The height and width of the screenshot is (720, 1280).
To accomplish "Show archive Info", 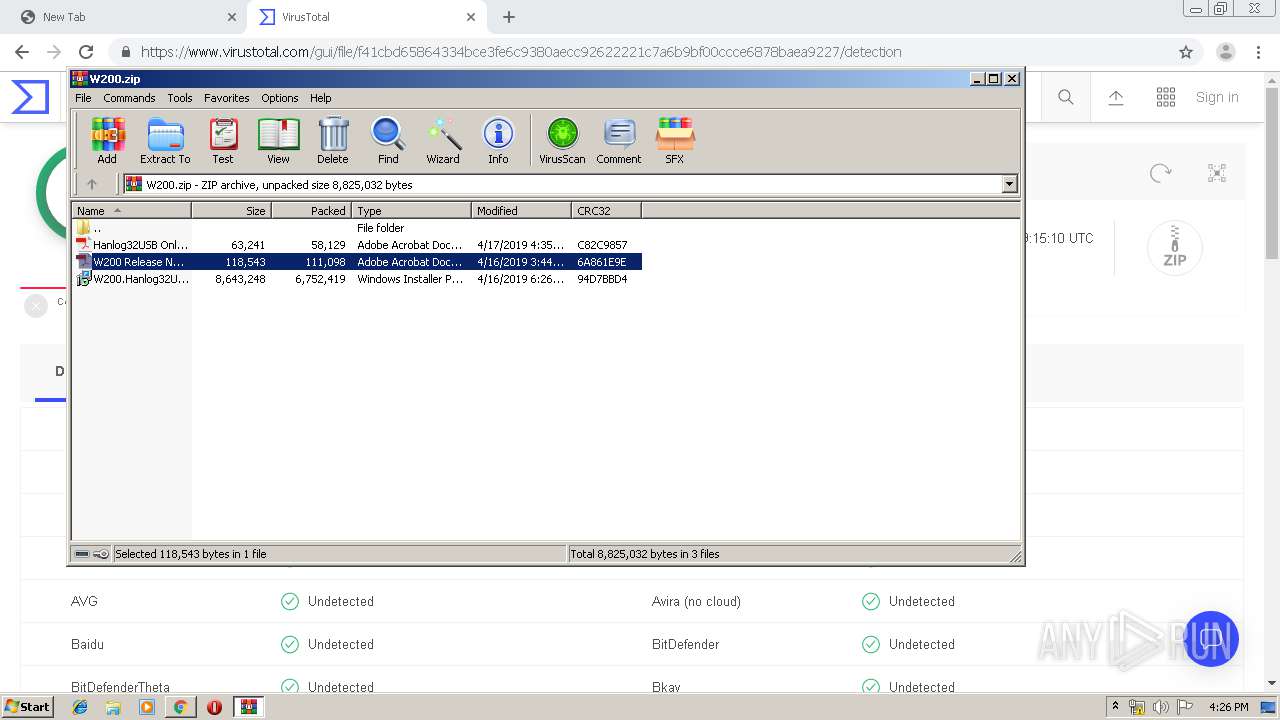I will (x=498, y=140).
